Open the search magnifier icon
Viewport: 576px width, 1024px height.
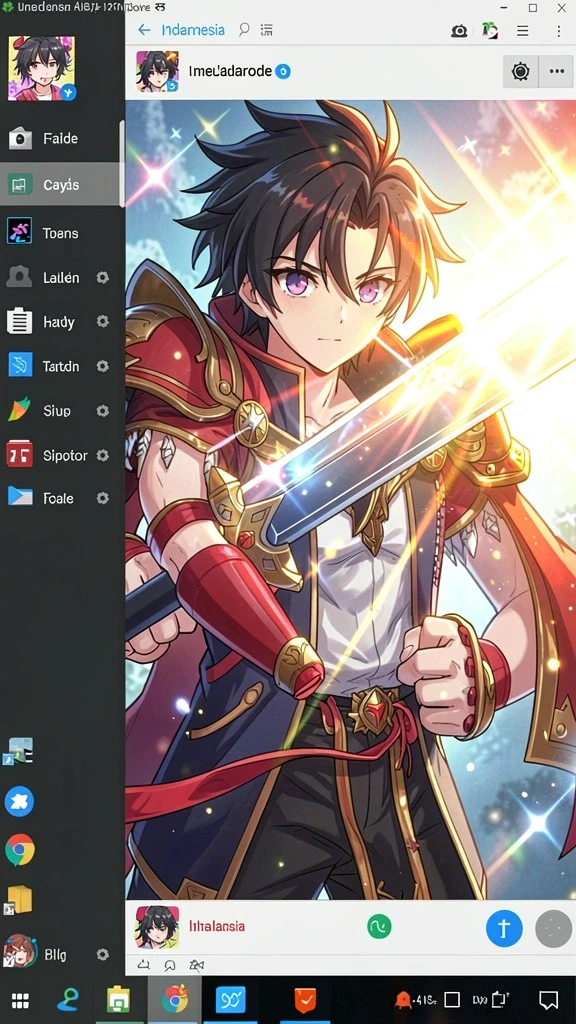(244, 29)
